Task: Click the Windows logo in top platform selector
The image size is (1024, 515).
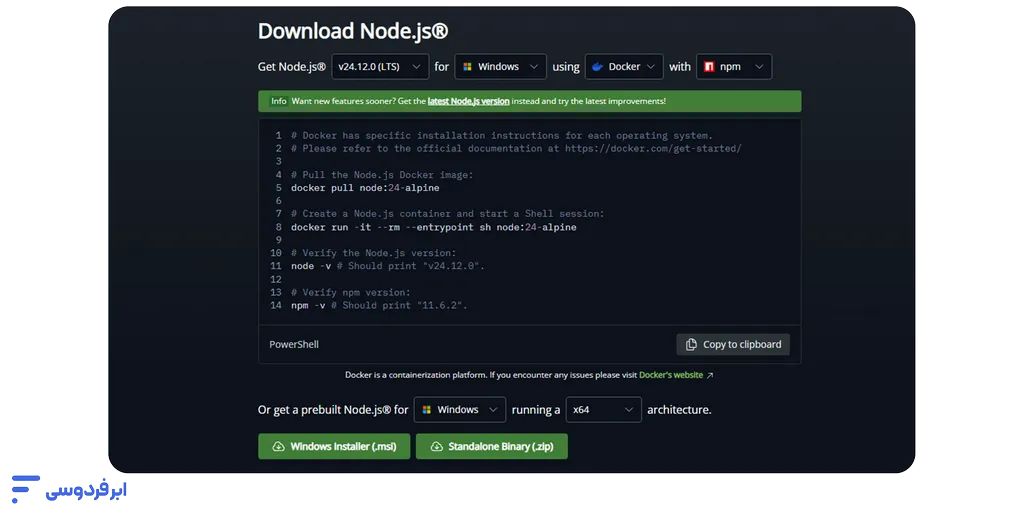Action: pos(467,67)
